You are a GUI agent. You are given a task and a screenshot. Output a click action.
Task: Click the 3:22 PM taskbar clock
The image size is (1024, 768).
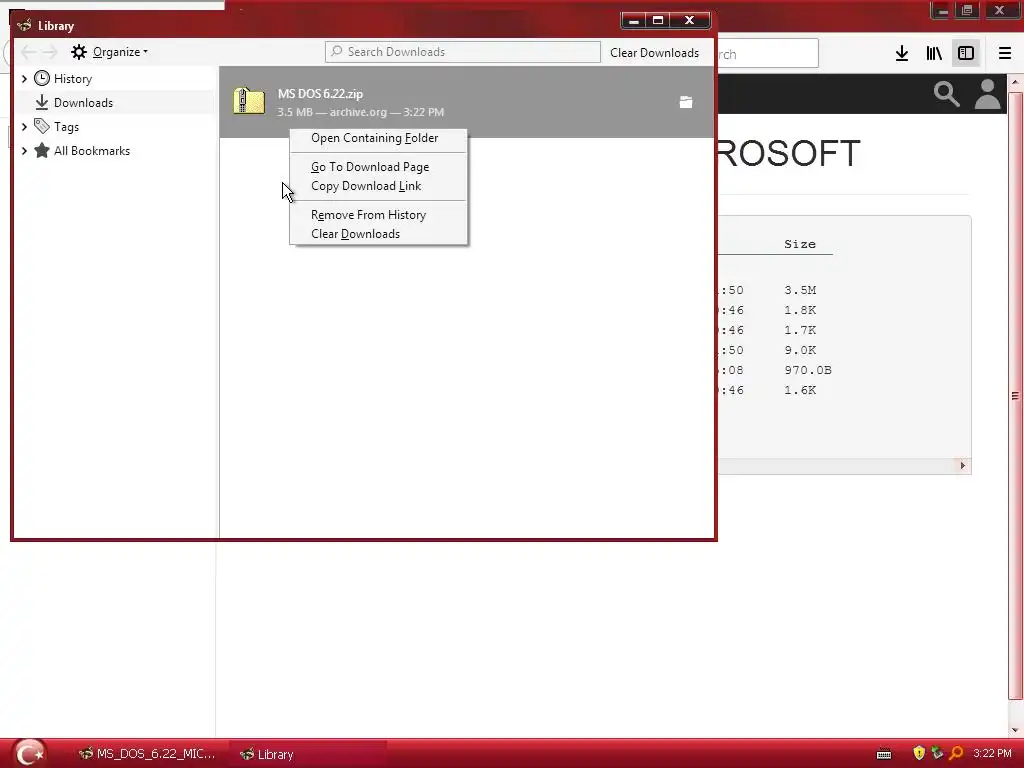[992, 754]
